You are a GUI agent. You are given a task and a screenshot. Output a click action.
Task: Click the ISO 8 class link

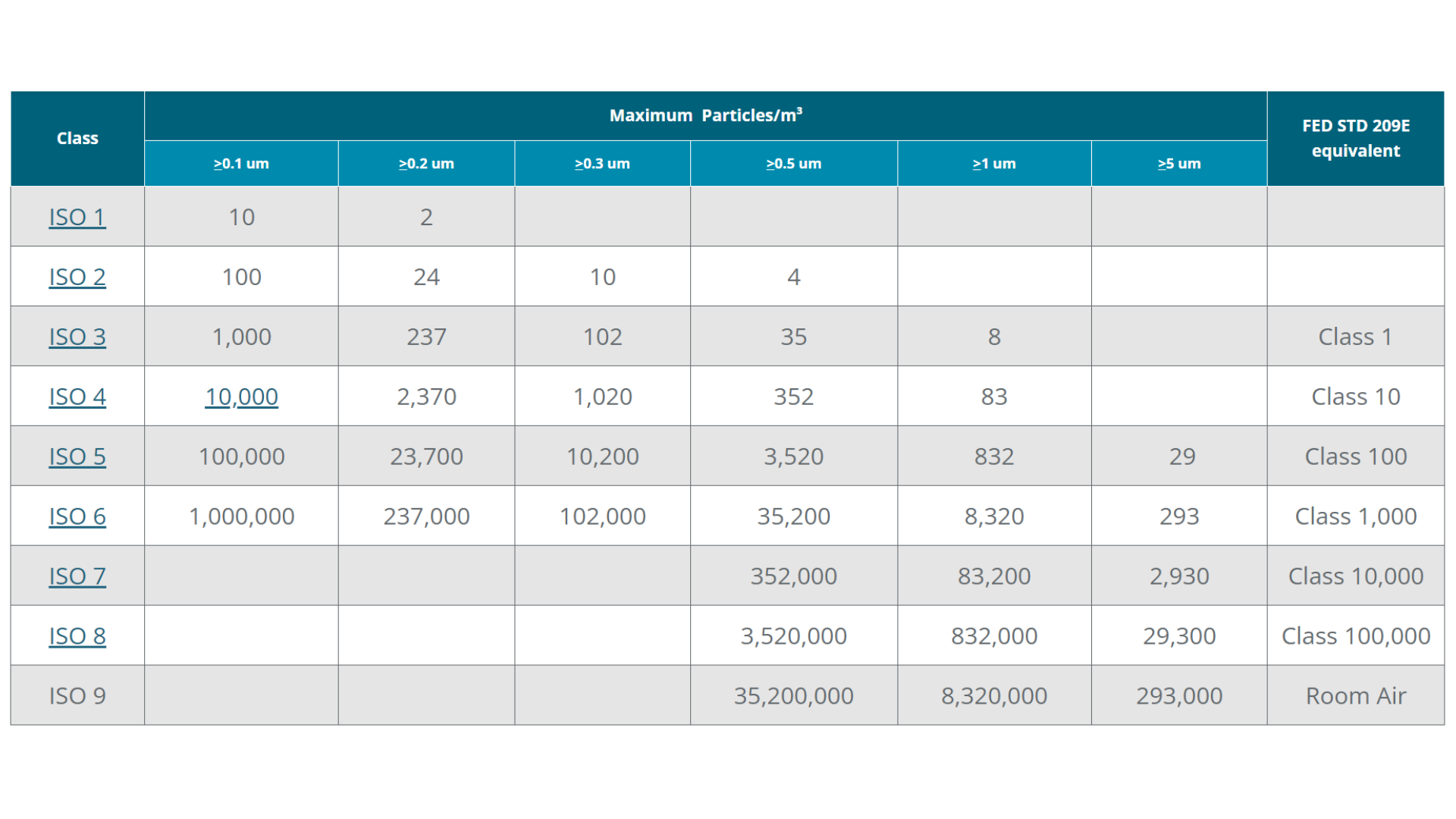(x=77, y=636)
